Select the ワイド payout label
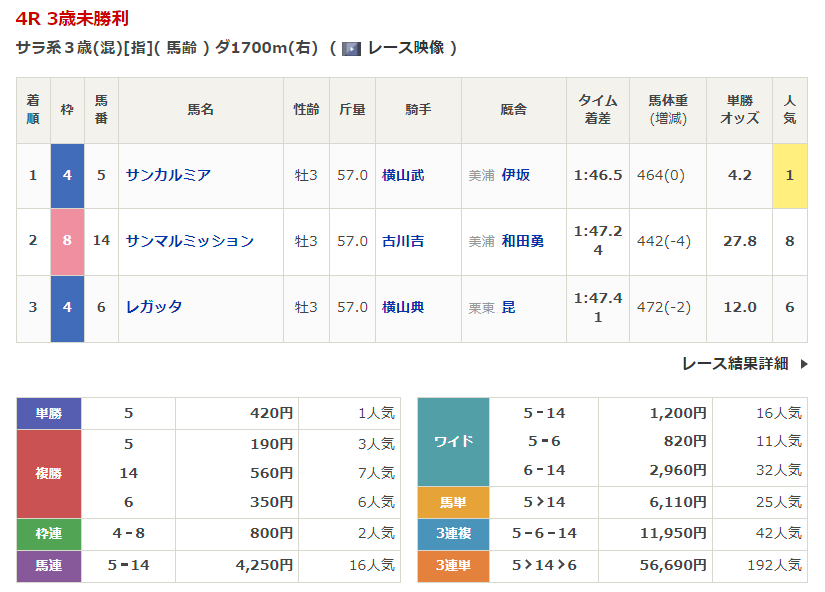This screenshot has width=825, height=592. click(x=453, y=441)
